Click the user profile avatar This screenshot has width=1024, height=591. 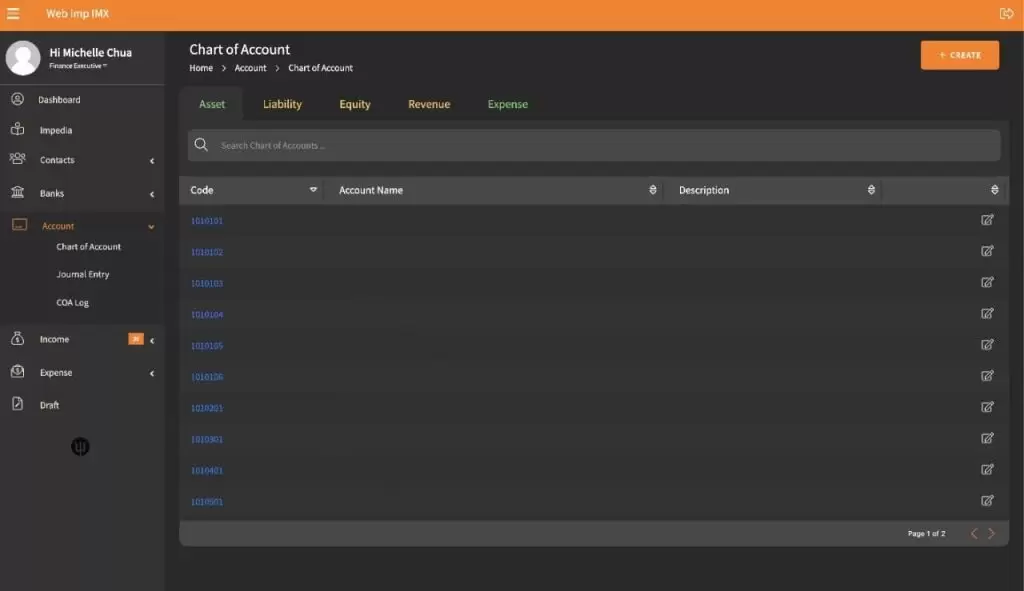23,58
